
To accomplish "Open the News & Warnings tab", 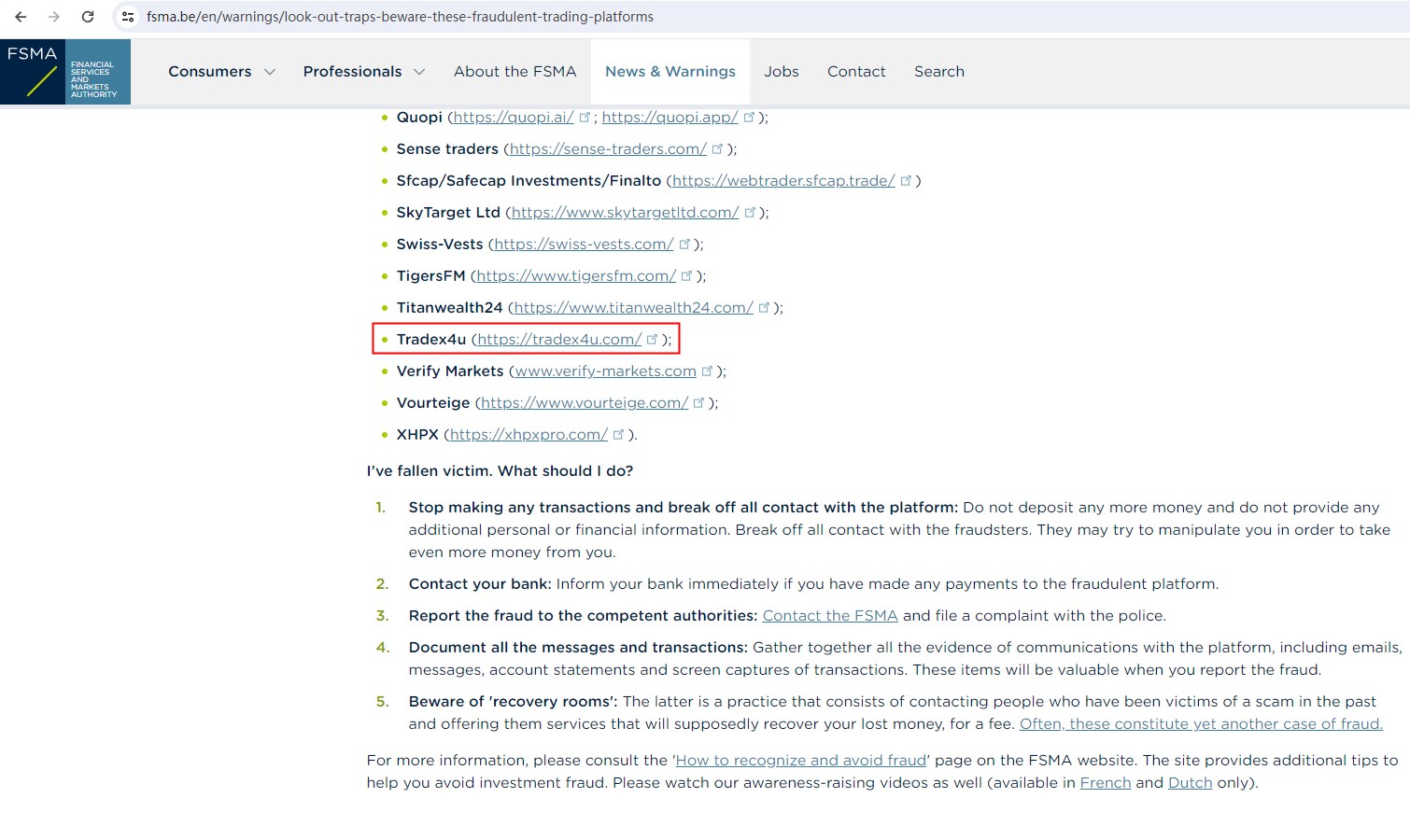I will [x=670, y=72].
